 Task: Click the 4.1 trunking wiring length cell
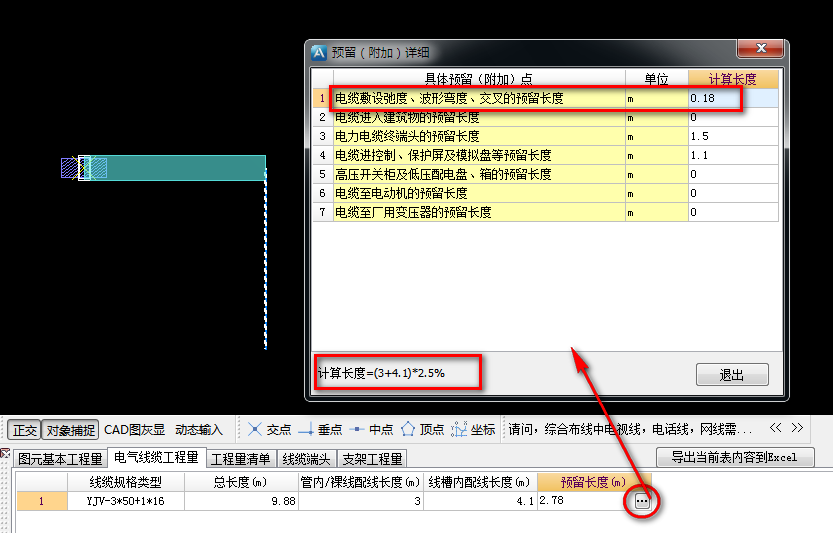[x=480, y=501]
